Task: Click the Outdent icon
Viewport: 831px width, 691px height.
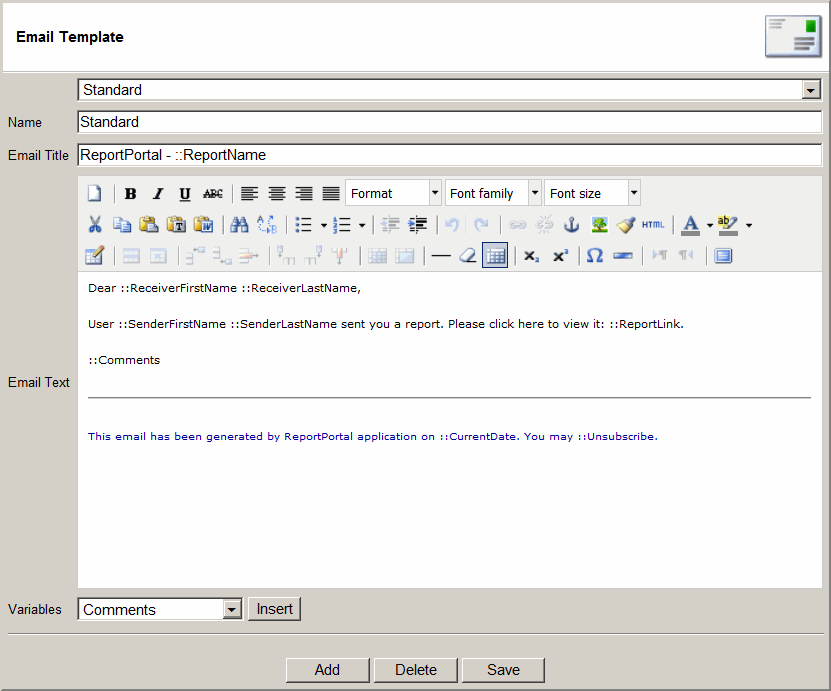Action: (391, 225)
